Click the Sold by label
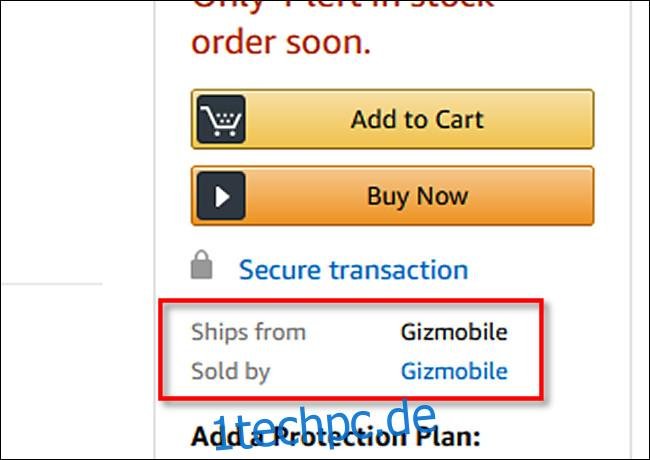Viewport: 650px width, 460px height. coord(231,371)
